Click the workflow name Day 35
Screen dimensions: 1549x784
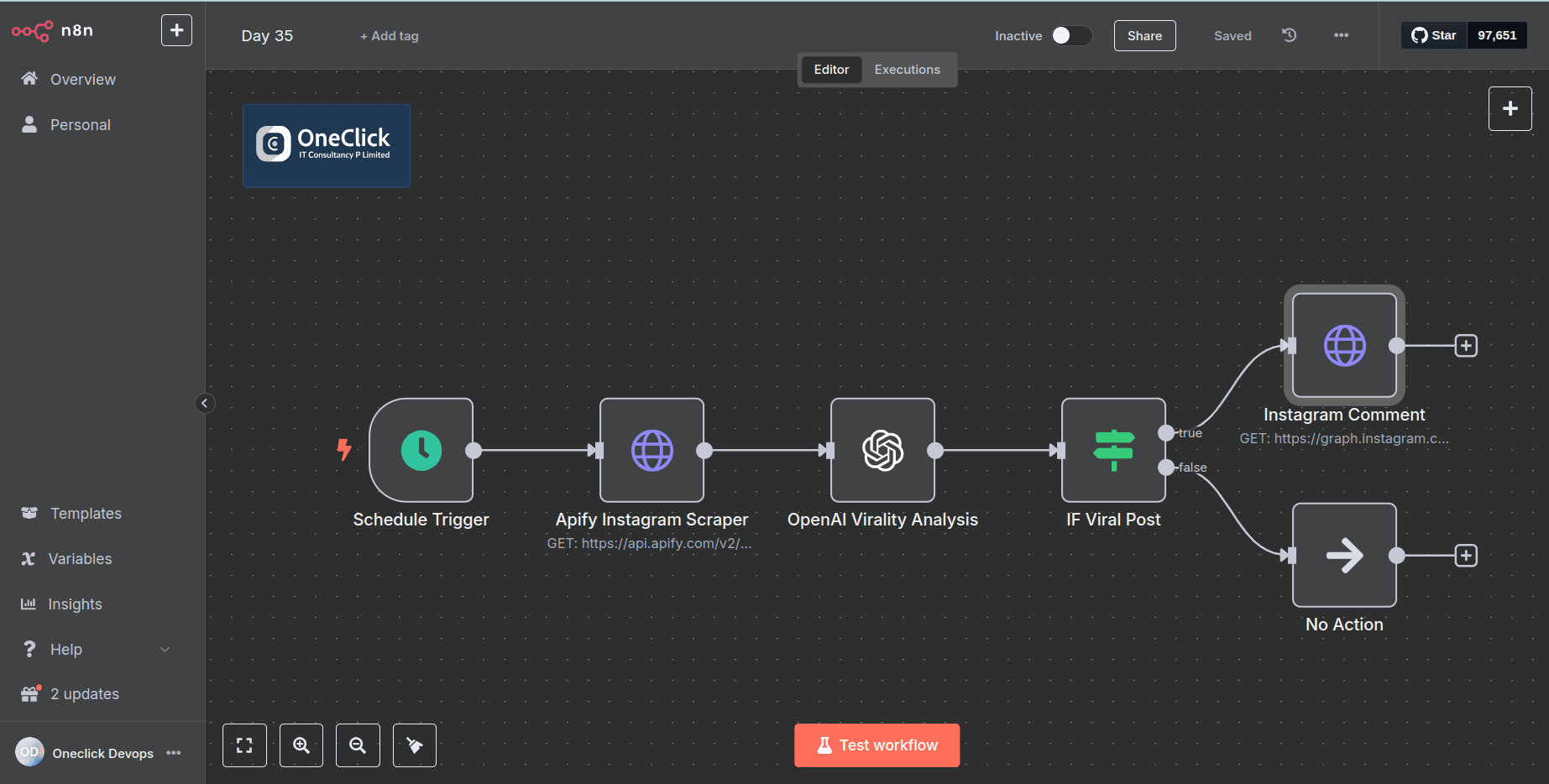[267, 35]
